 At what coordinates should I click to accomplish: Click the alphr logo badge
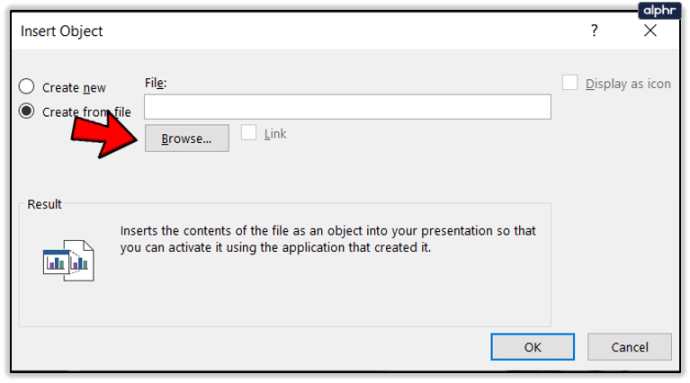tap(659, 10)
